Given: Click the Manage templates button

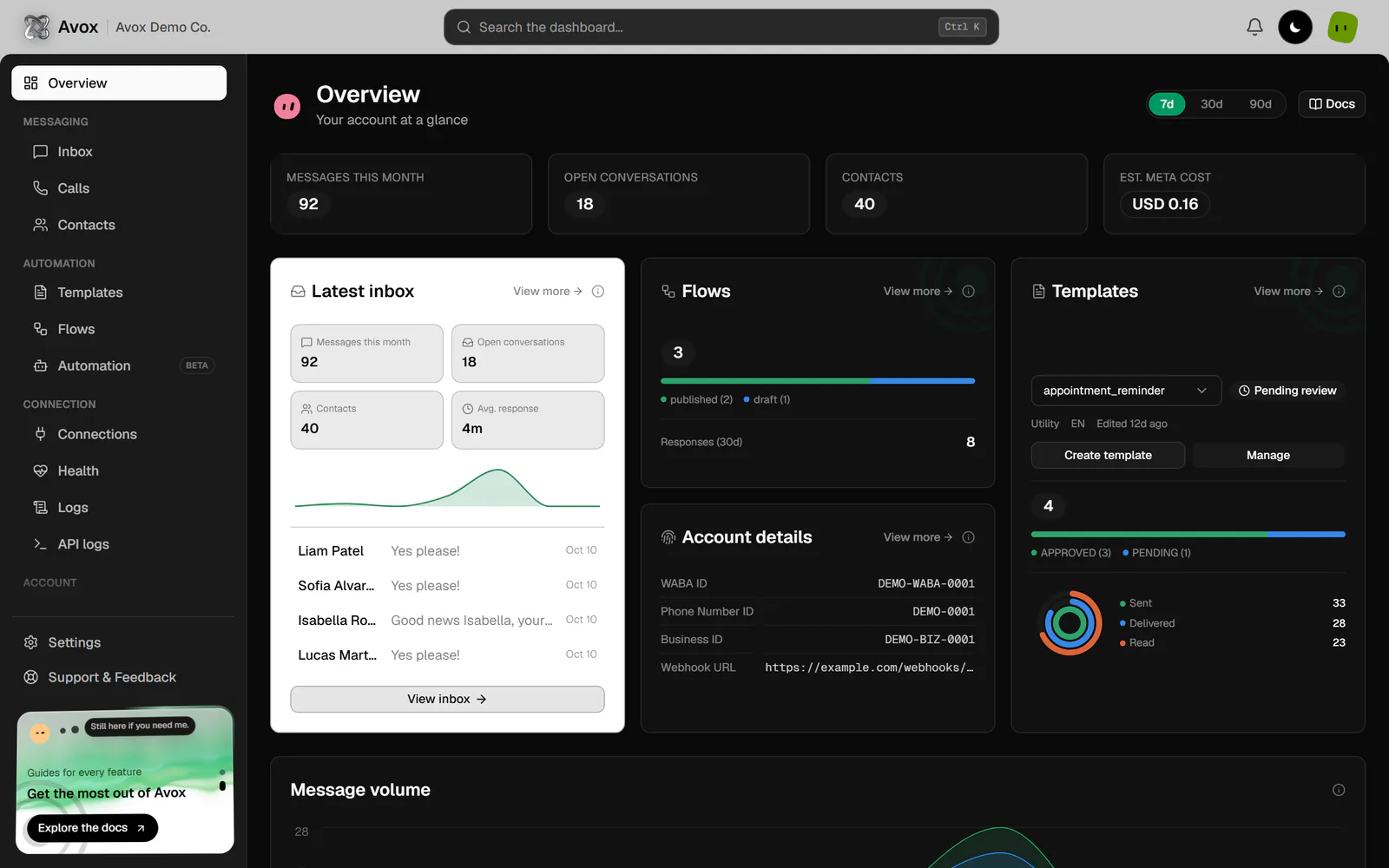Looking at the screenshot, I should 1268,455.
